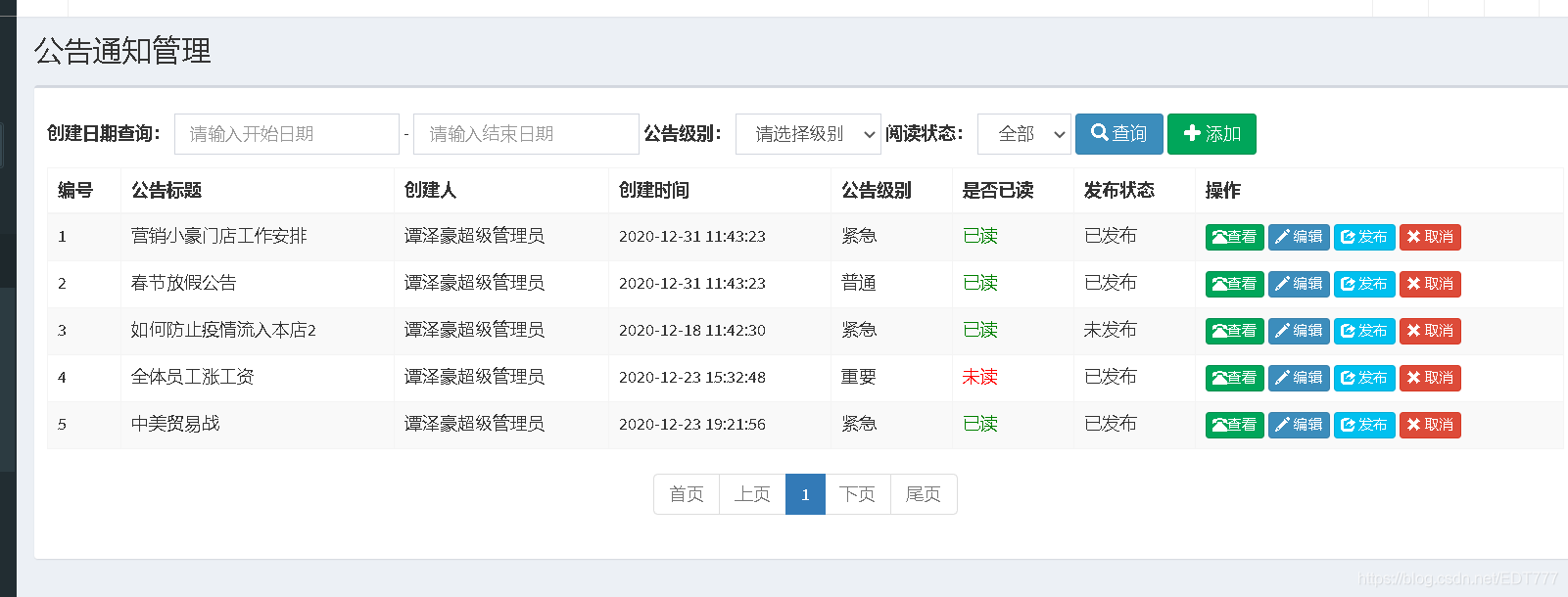Click 查看 button for 营销小豪门店工作安排

click(x=1234, y=237)
